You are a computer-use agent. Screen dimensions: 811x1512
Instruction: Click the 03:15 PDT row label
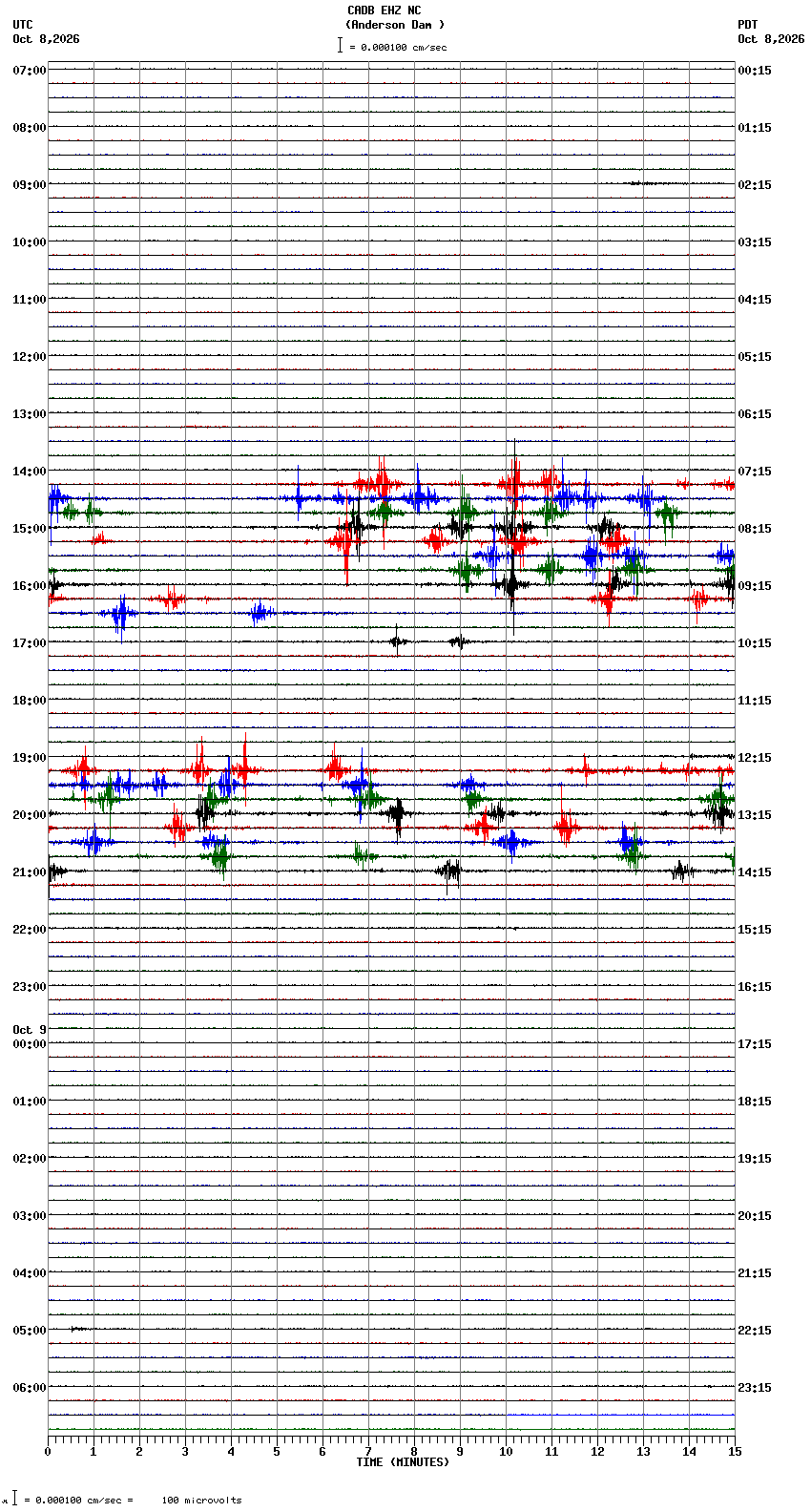click(x=755, y=242)
